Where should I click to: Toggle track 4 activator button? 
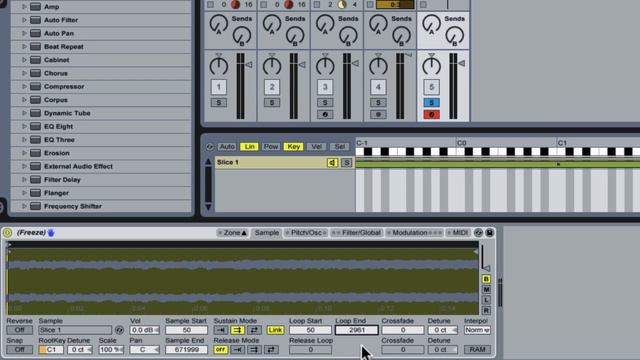(x=378, y=87)
